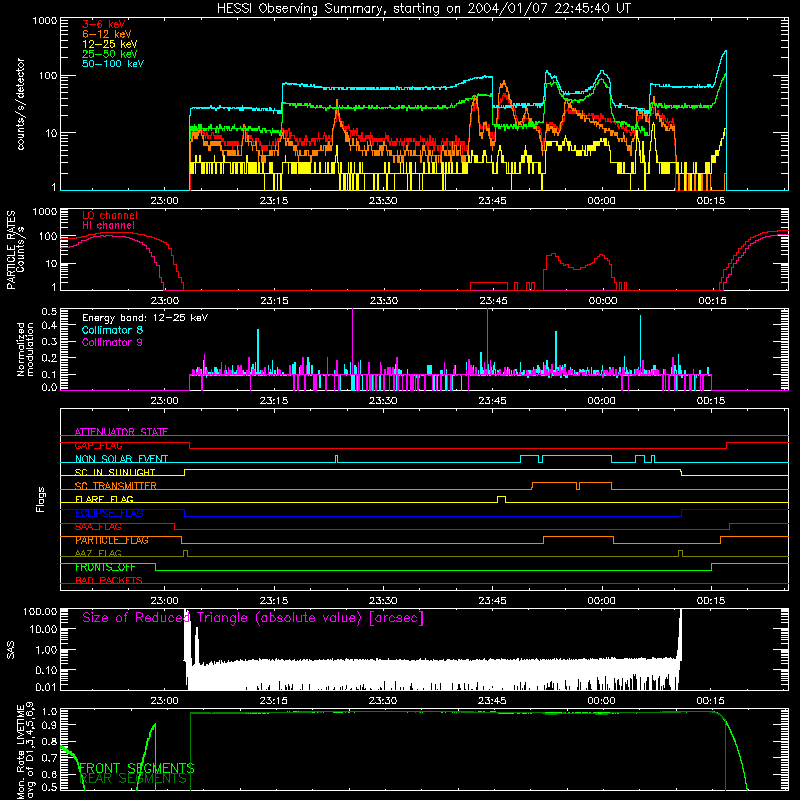Click the '00:00' tick below the particle rates panel
800x800 pixels.
(603, 301)
